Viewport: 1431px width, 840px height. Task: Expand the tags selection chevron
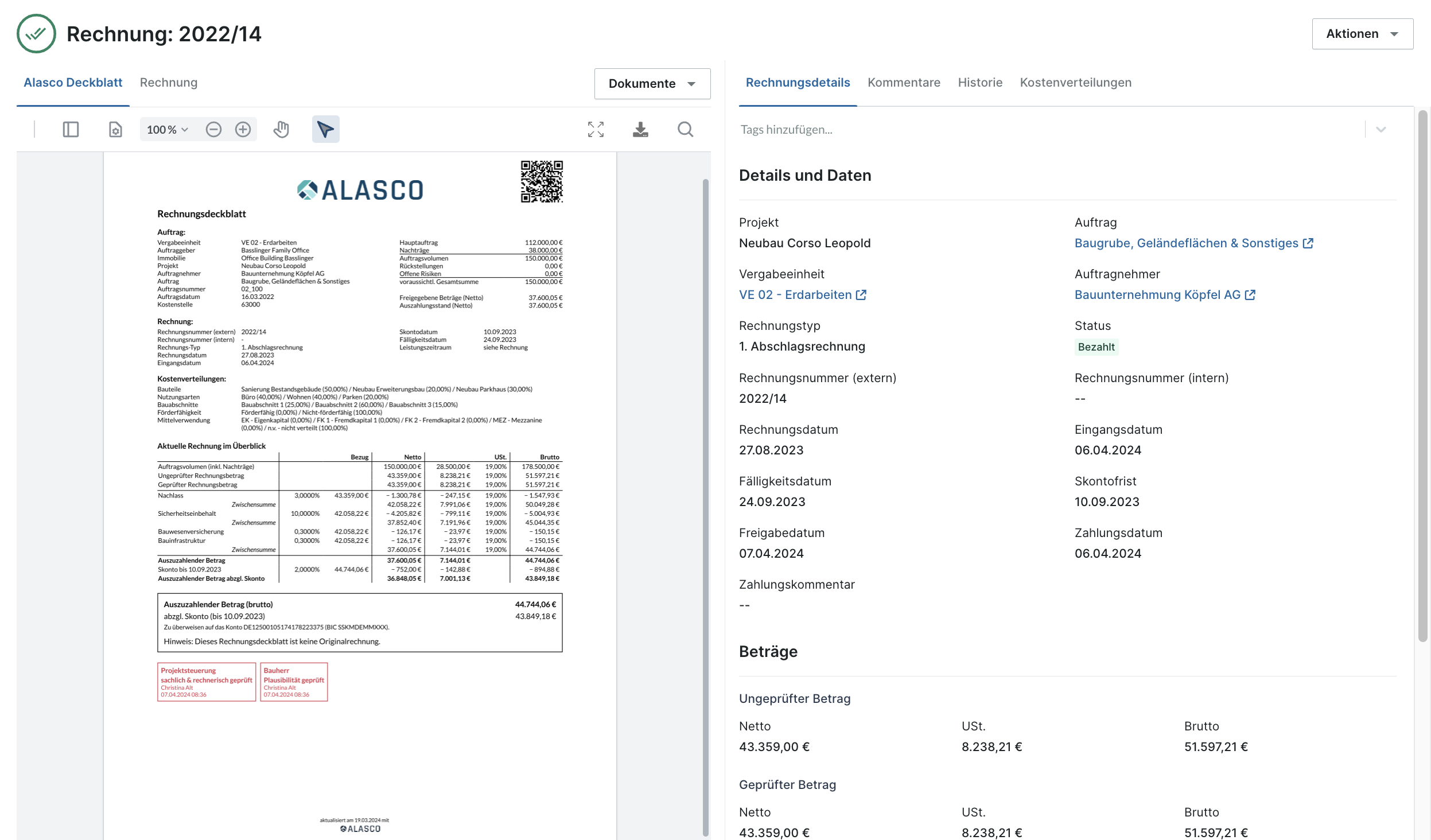click(x=1381, y=130)
